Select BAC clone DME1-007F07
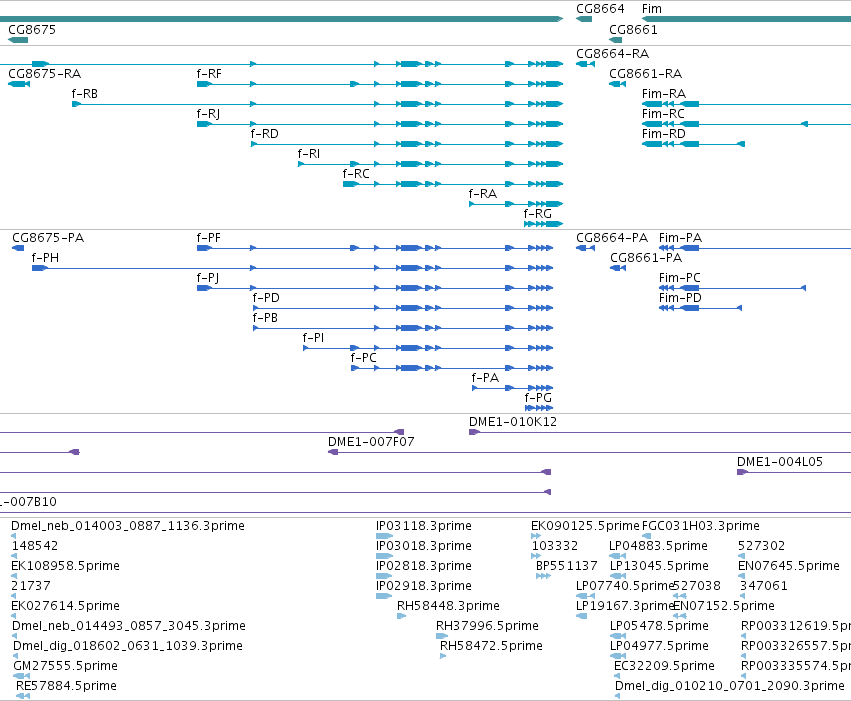Screen dimensions: 851x701 pos(371,442)
